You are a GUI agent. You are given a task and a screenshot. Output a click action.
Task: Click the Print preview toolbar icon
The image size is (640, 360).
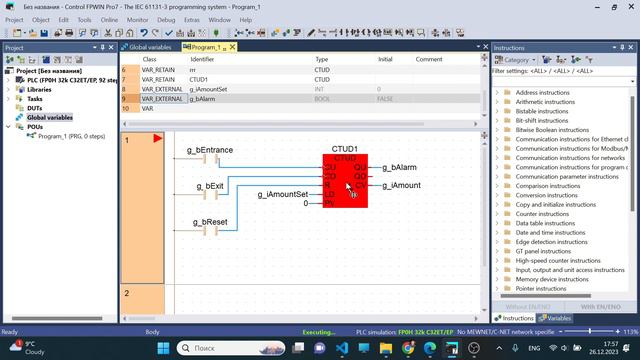58,33
